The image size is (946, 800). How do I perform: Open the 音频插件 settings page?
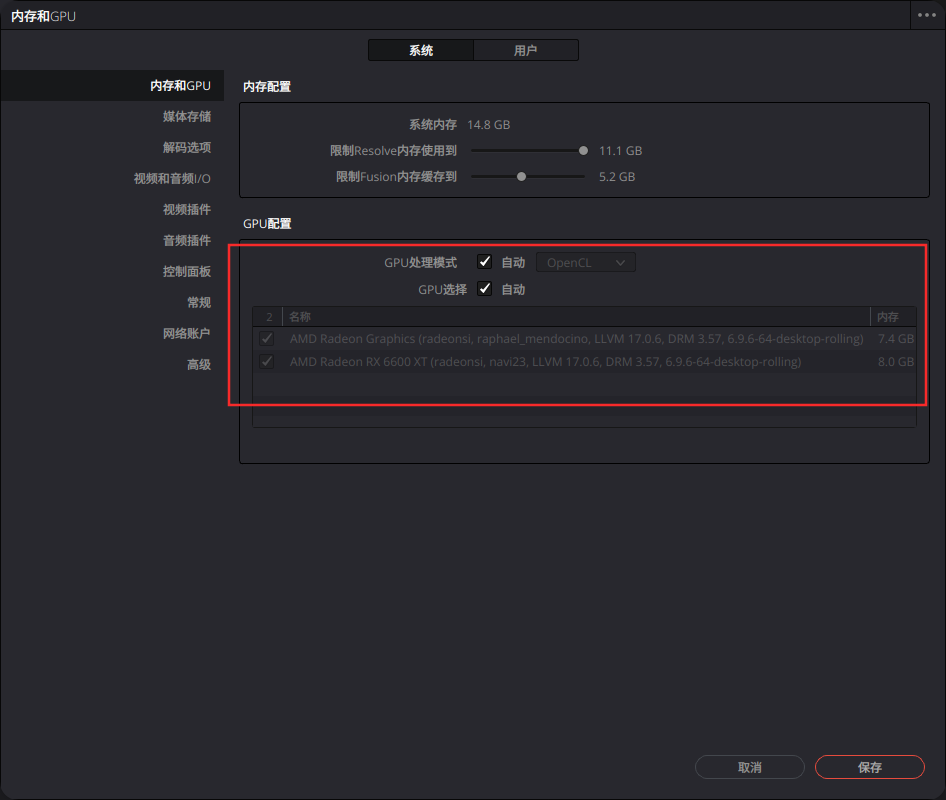[186, 240]
